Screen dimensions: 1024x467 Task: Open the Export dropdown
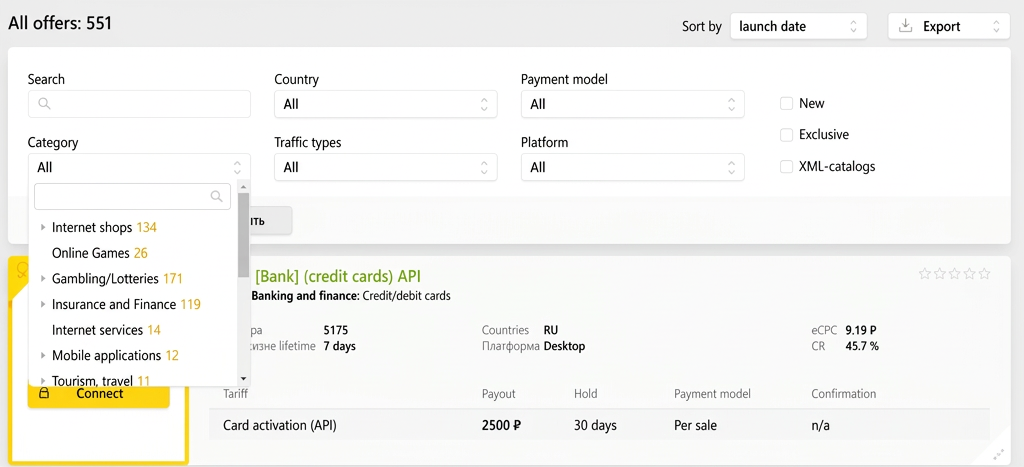coord(949,26)
